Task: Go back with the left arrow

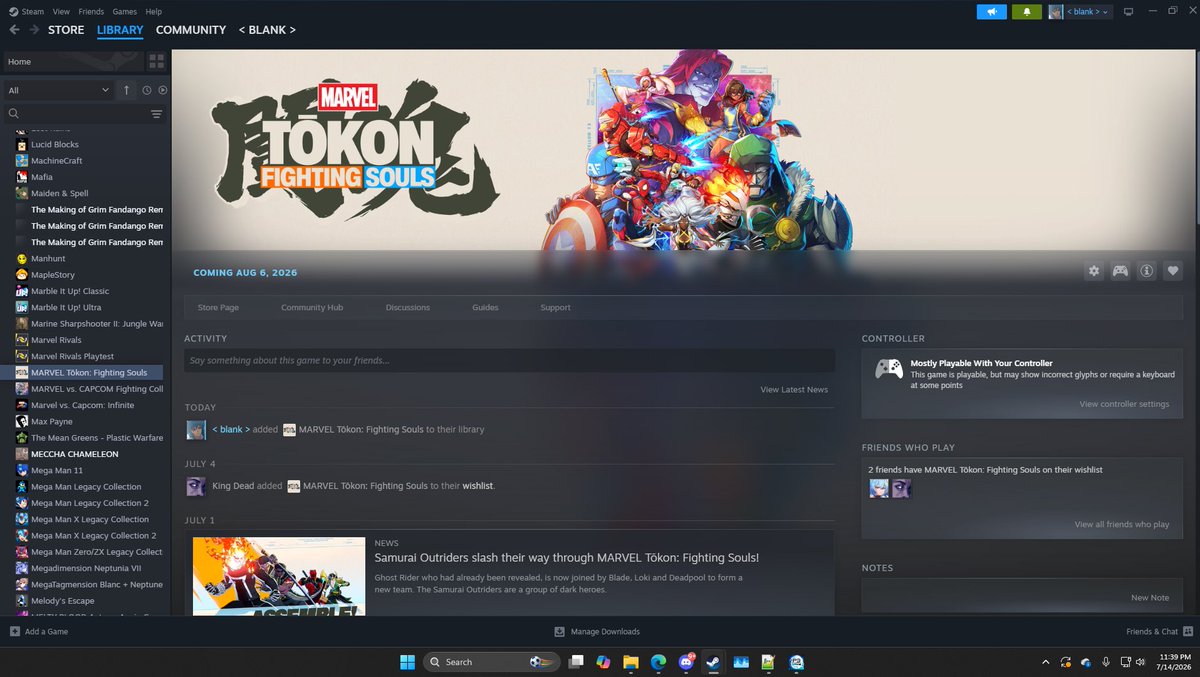Action: 14,30
